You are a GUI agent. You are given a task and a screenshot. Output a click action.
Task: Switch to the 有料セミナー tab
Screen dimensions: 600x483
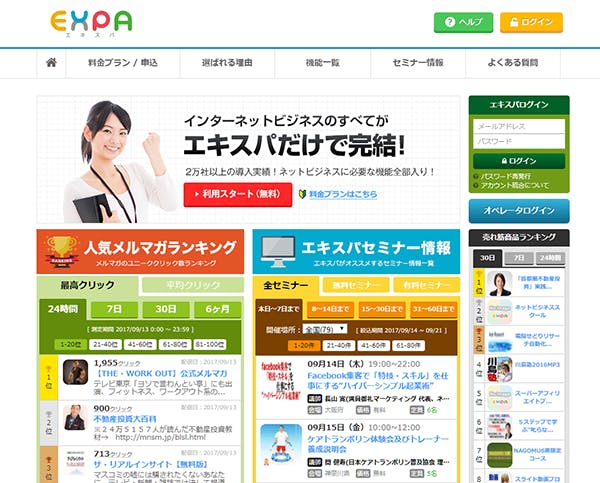click(x=426, y=285)
